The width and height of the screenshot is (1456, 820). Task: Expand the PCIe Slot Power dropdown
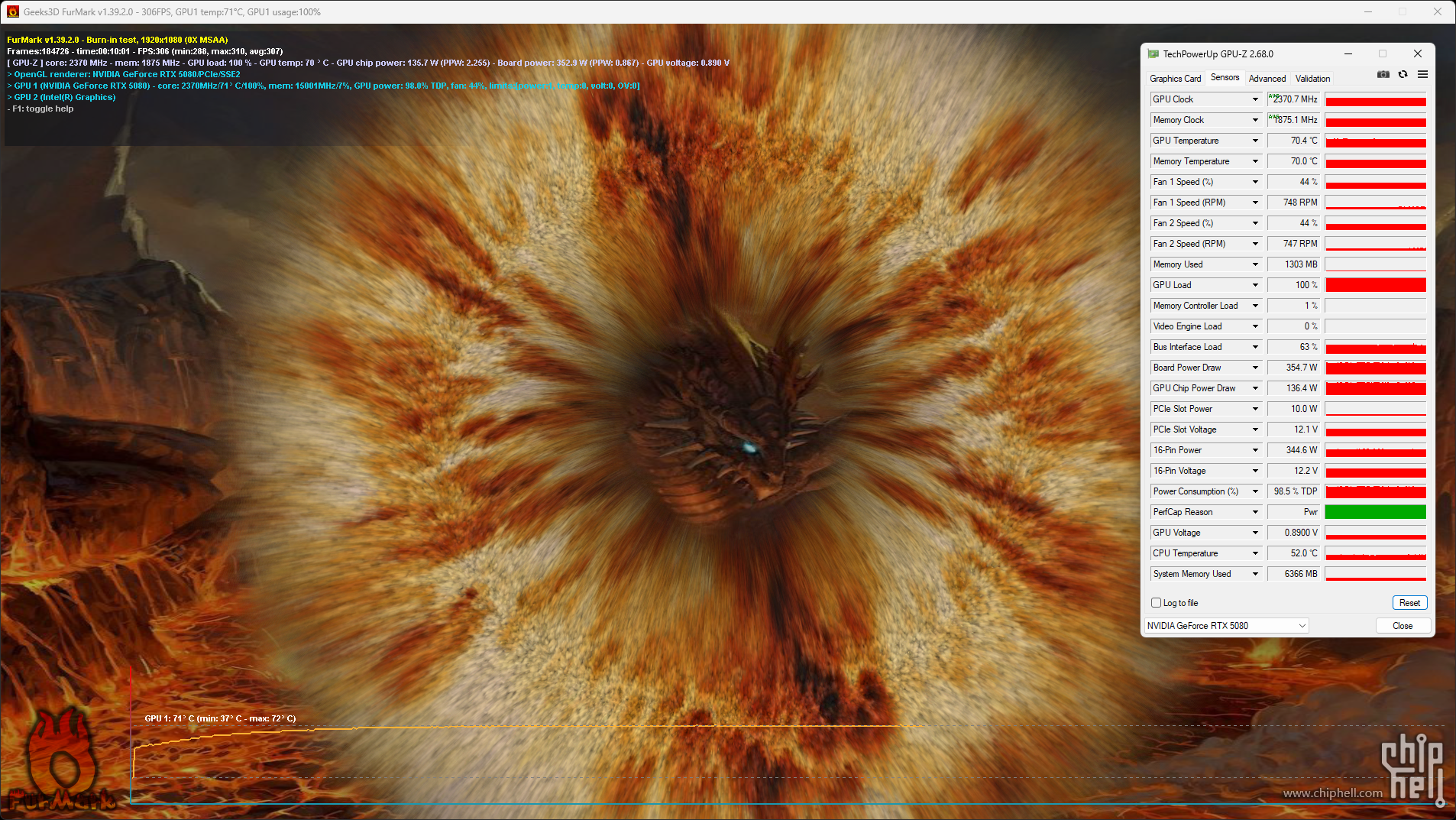coord(1255,409)
